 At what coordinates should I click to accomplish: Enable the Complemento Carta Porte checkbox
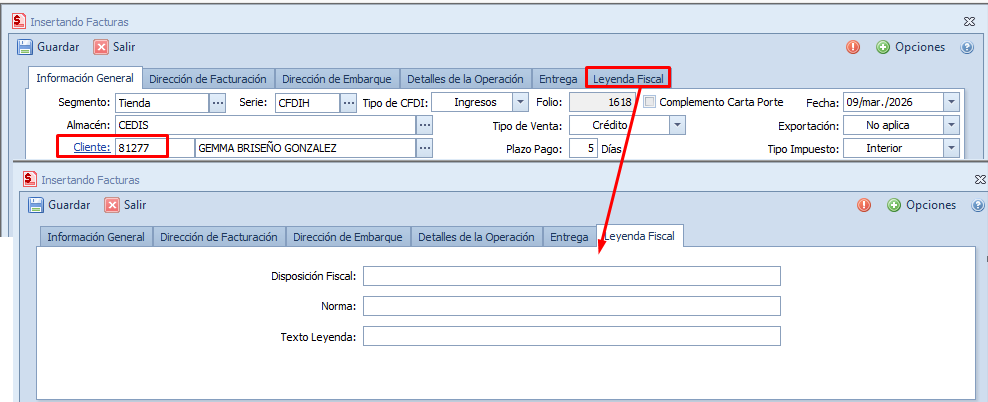pyautogui.click(x=650, y=102)
